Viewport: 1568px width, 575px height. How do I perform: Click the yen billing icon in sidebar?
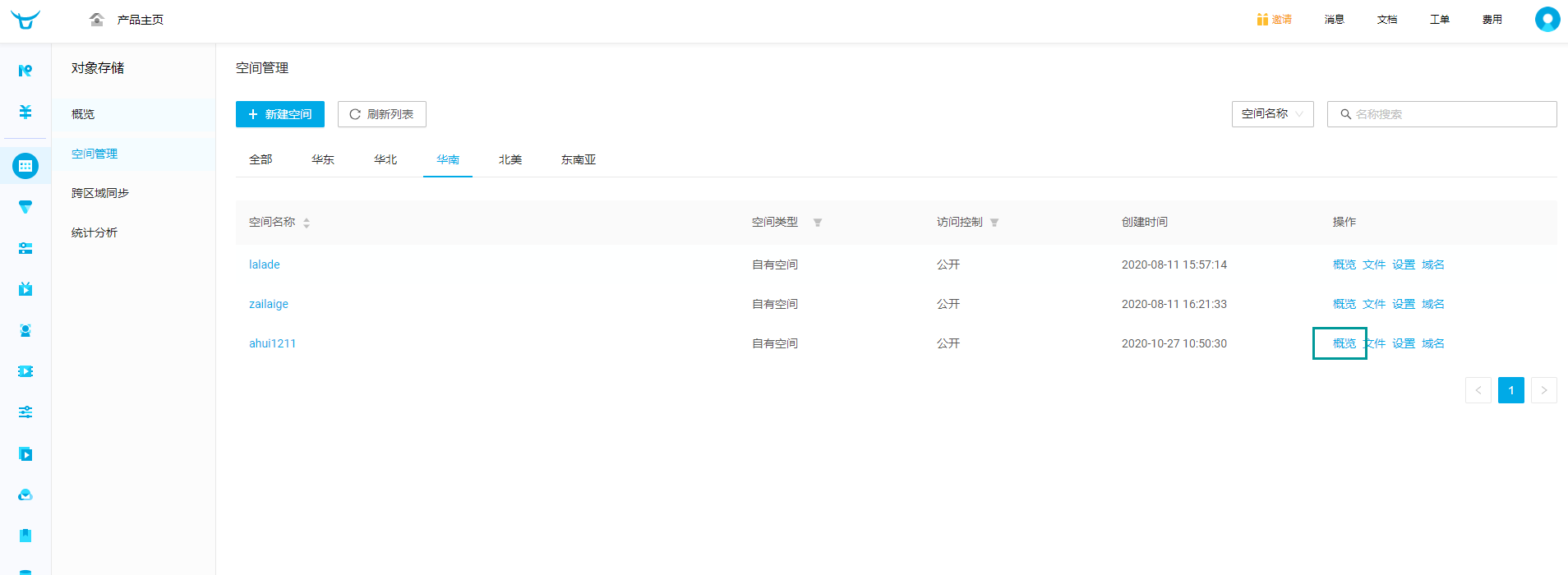pyautogui.click(x=25, y=112)
